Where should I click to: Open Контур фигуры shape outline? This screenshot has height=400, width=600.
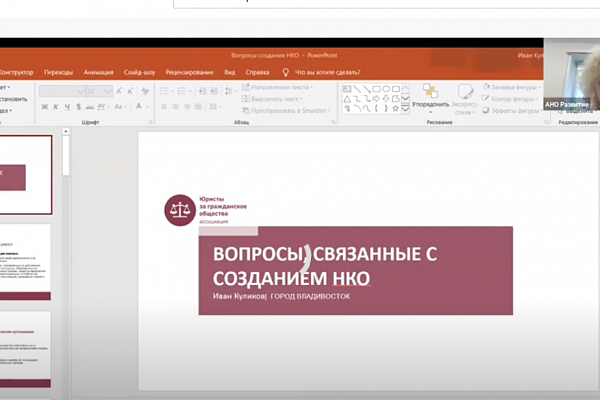click(510, 99)
